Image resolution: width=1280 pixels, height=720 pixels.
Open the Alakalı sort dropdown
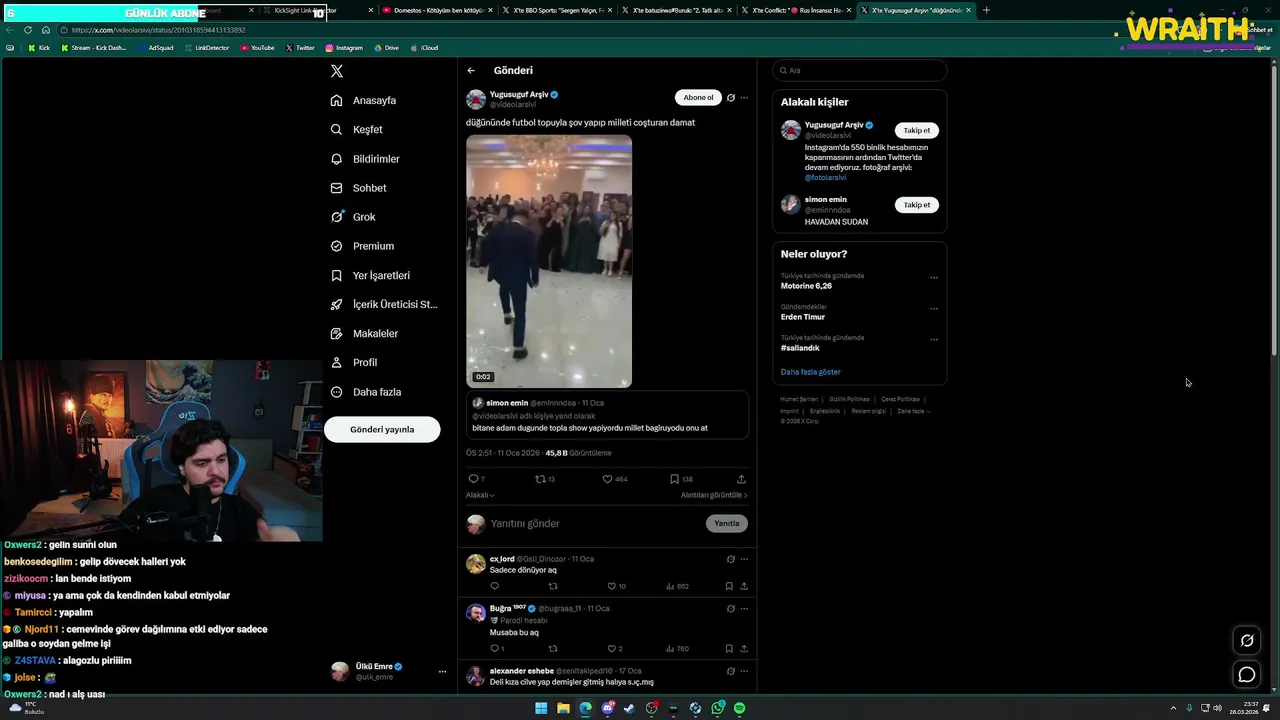pyautogui.click(x=480, y=495)
